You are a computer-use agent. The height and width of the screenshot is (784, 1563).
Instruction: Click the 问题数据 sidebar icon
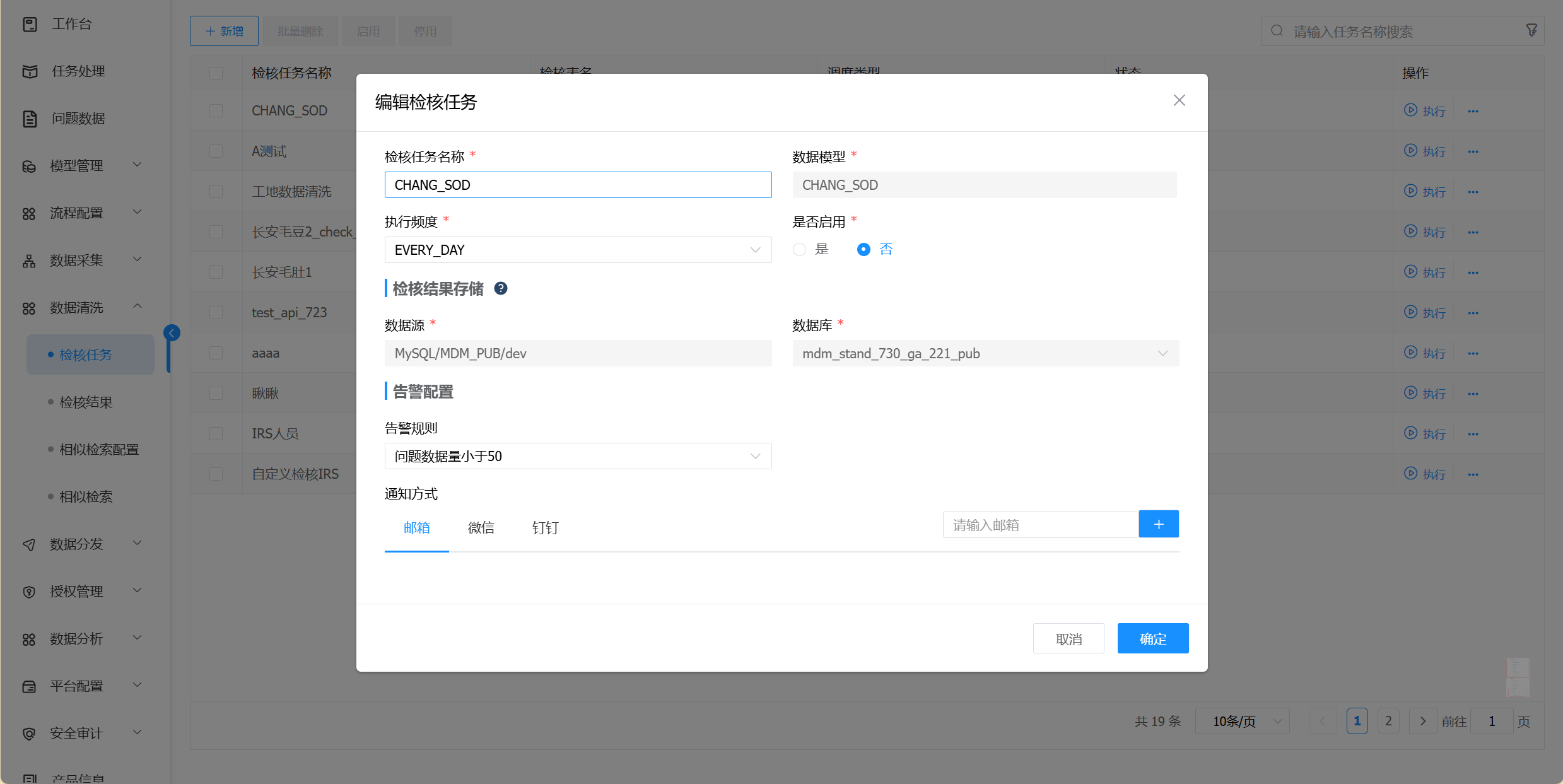pos(30,119)
